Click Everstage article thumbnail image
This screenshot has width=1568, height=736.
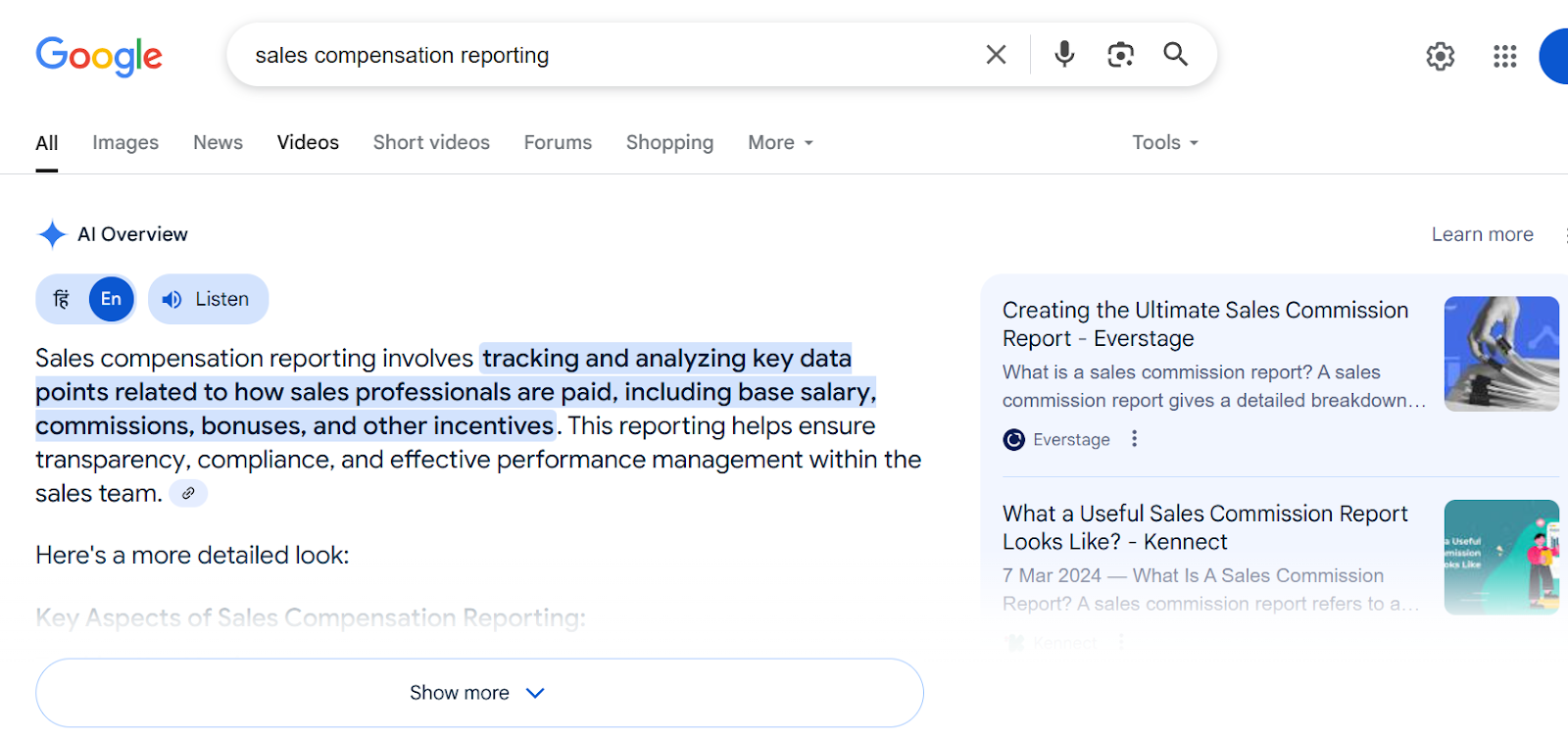tap(1501, 354)
